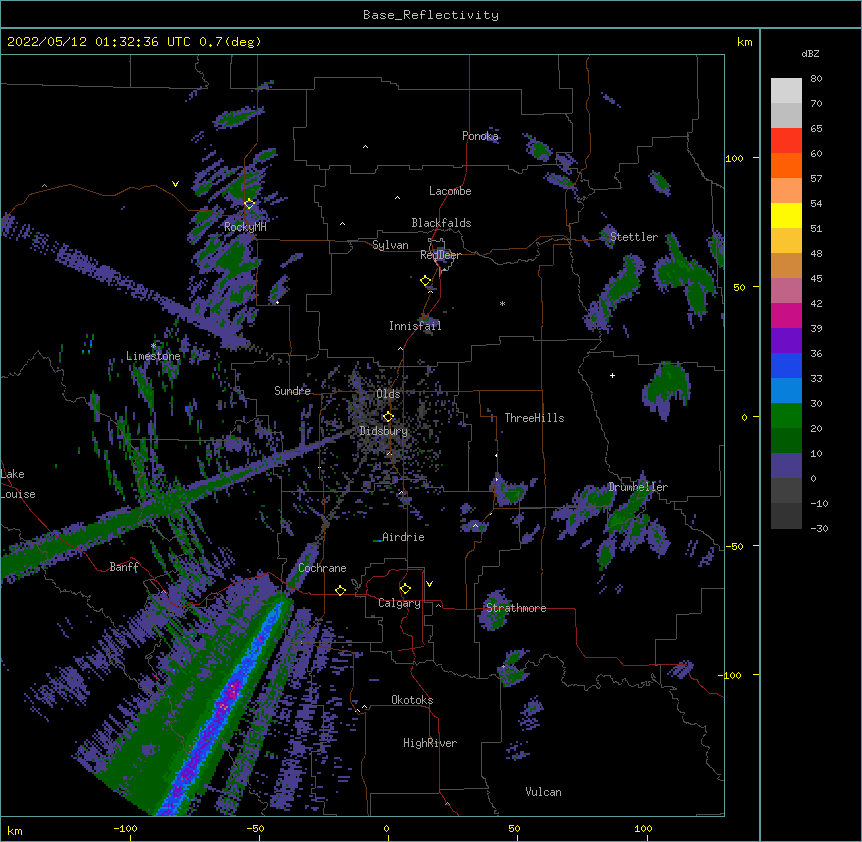Click the 0 tick on right axis
The width and height of the screenshot is (862, 842).
pos(744,417)
